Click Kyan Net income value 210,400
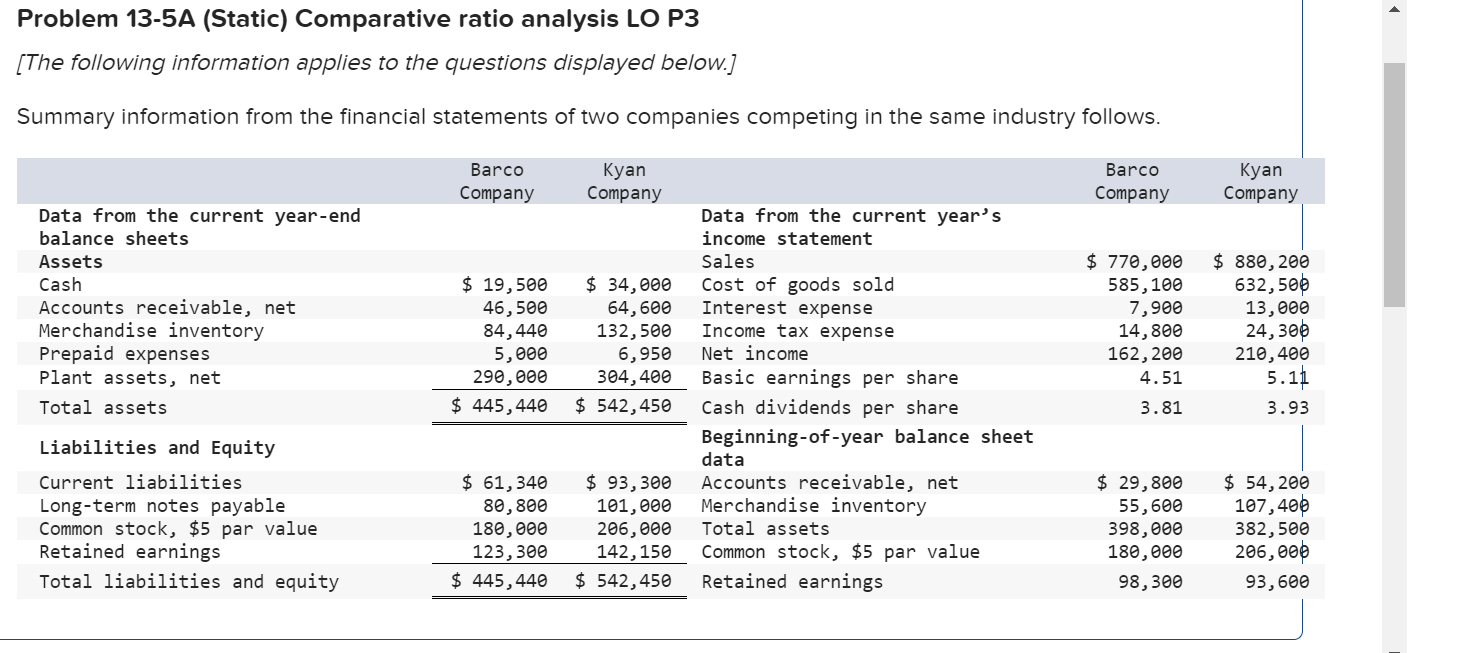Screen dimensions: 1464x653 (x=1272, y=354)
